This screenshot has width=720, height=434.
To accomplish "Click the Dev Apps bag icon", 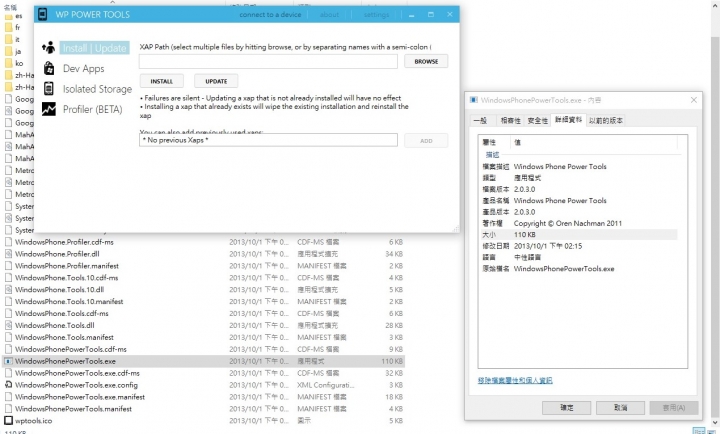I will (x=49, y=68).
